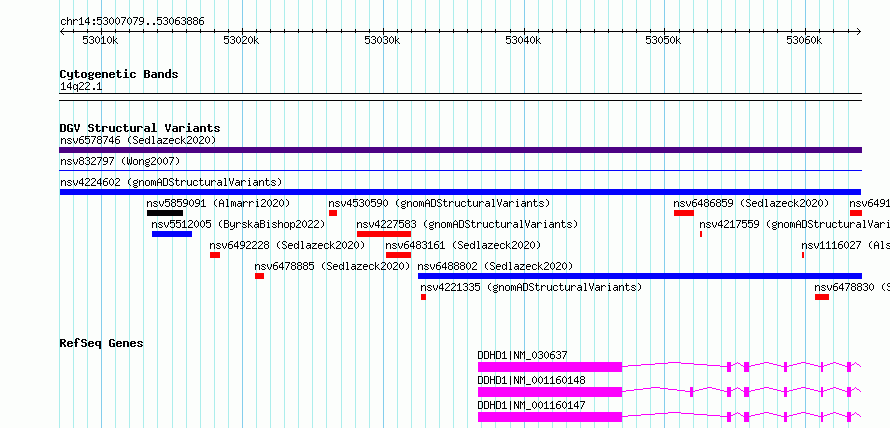The image size is (890, 428).
Task: Click the 53010k ruler tick label
Action: pyautogui.click(x=100, y=40)
